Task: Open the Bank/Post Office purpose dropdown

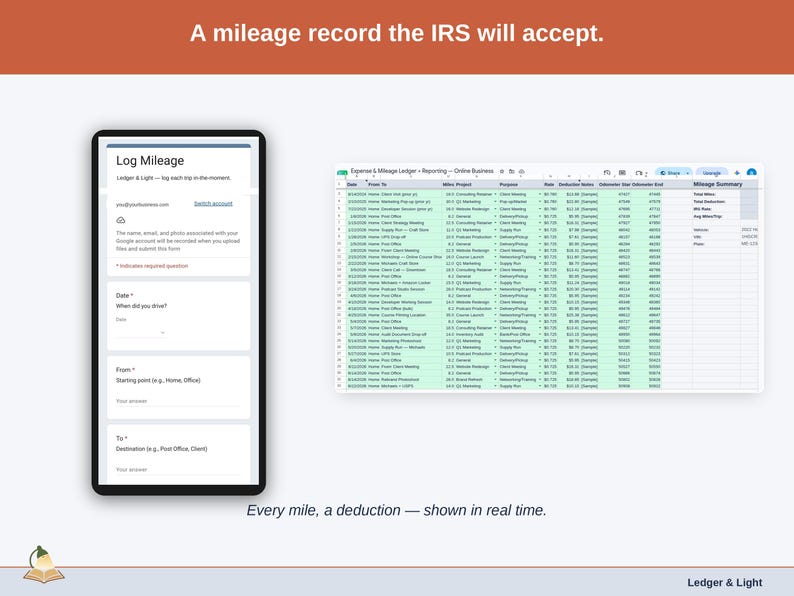Action: pos(540,334)
